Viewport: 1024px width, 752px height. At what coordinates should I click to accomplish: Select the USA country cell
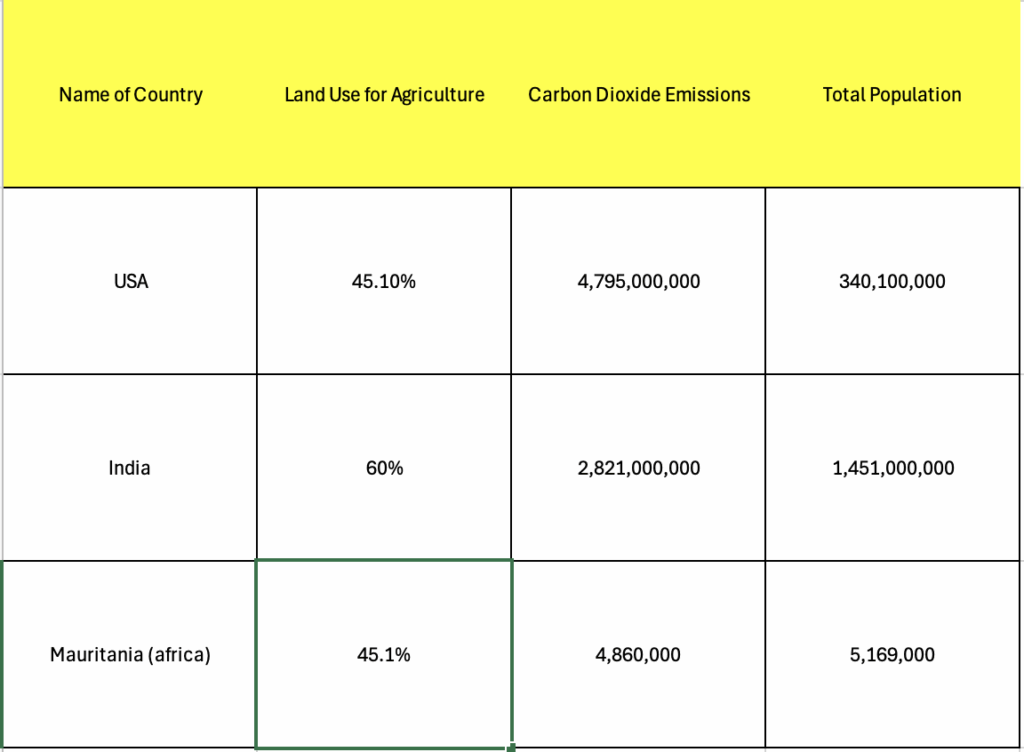pyautogui.click(x=130, y=281)
